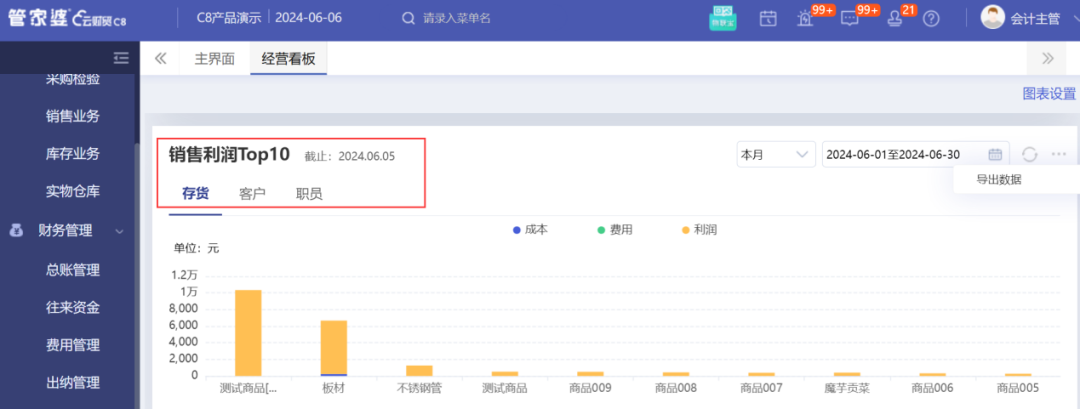Click the tallest bar for 测试商品[...
Screen dimensions: 1080x409
tap(248, 333)
